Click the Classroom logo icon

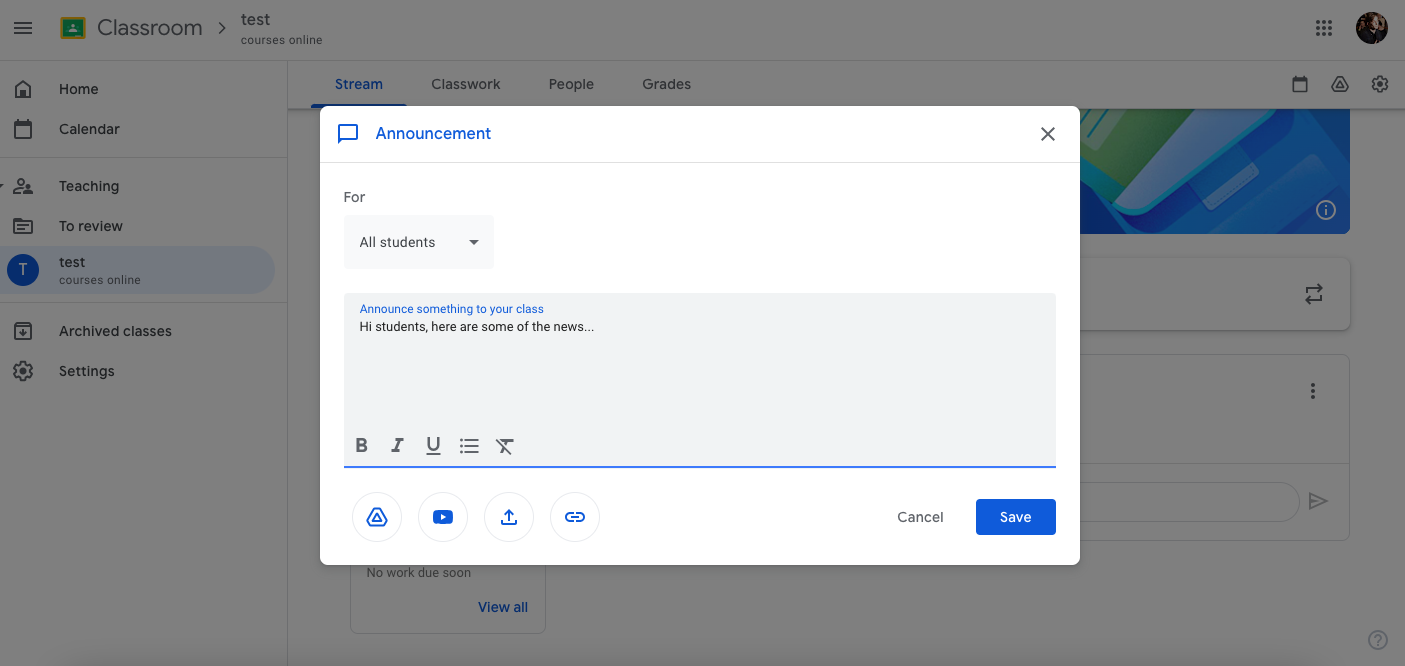tap(73, 28)
